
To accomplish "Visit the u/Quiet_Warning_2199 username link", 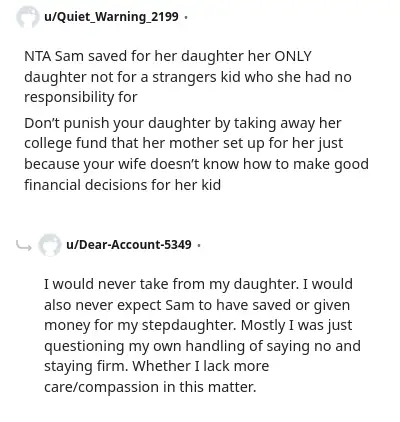I will click(x=111, y=16).
